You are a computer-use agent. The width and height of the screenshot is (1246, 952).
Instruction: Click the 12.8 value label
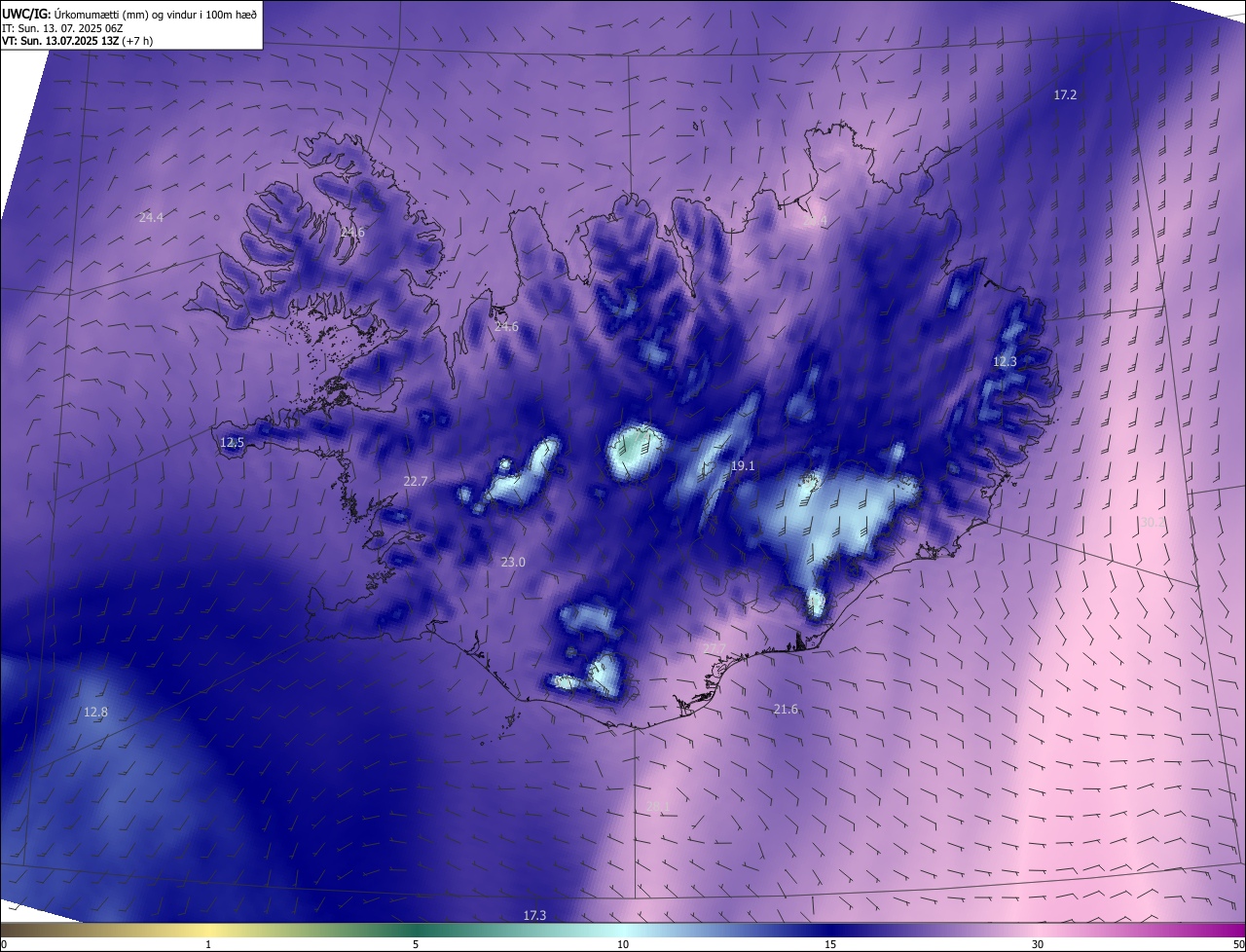(95, 713)
